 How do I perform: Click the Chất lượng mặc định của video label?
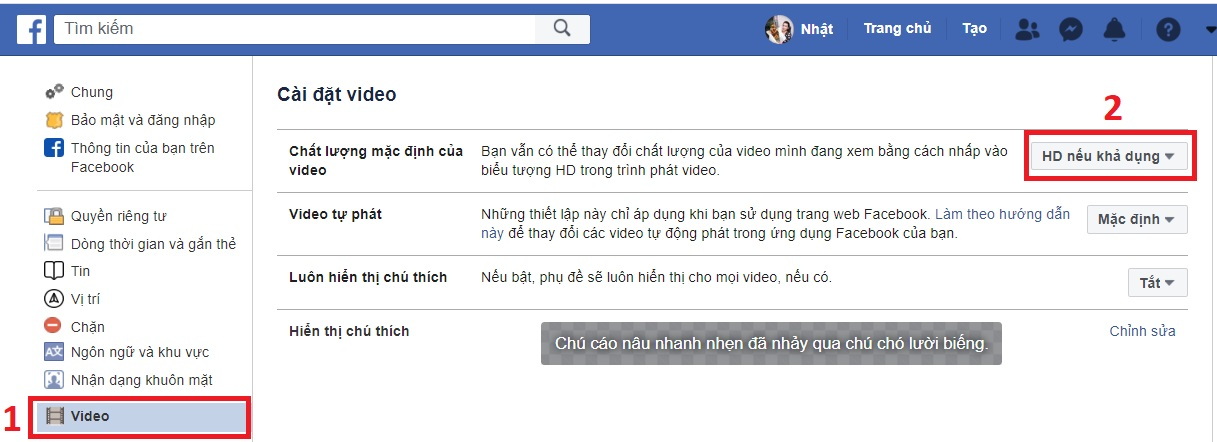[376, 161]
